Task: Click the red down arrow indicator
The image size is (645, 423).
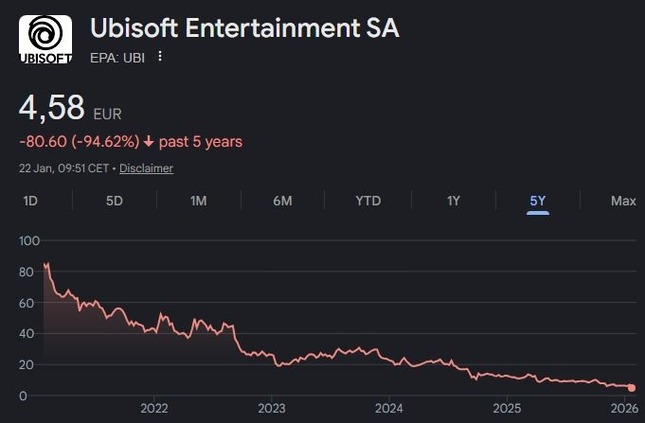Action: pyautogui.click(x=149, y=142)
